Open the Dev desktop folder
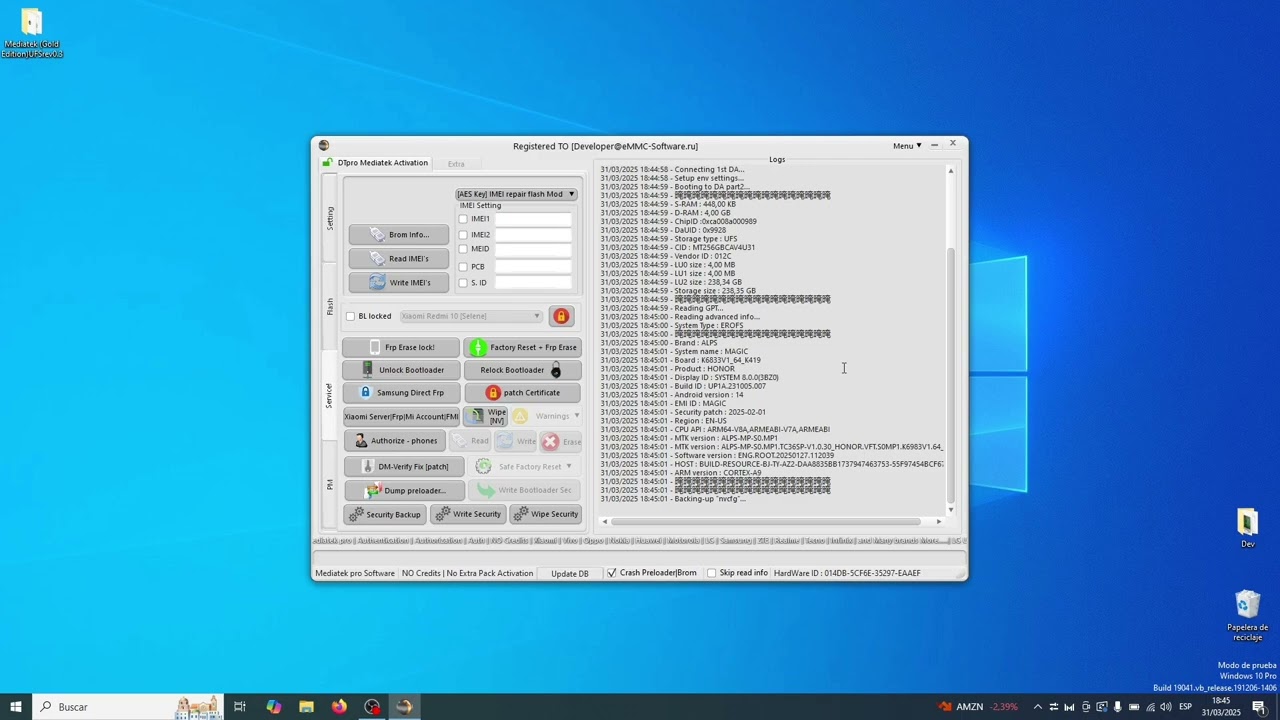Image resolution: width=1280 pixels, height=720 pixels. pos(1247,529)
